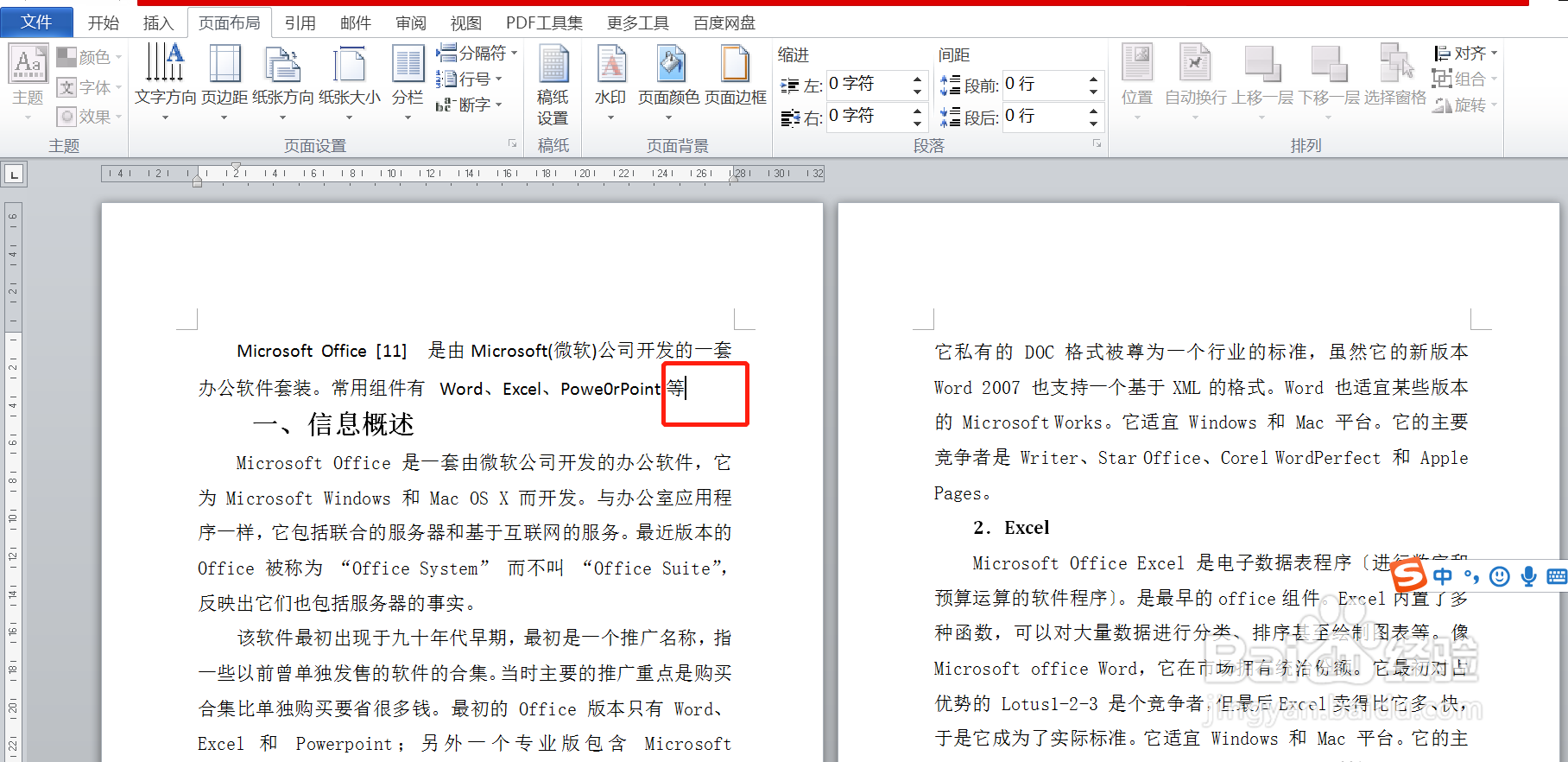
Task: Open the theme 字体 fonts menu
Action: point(89,87)
